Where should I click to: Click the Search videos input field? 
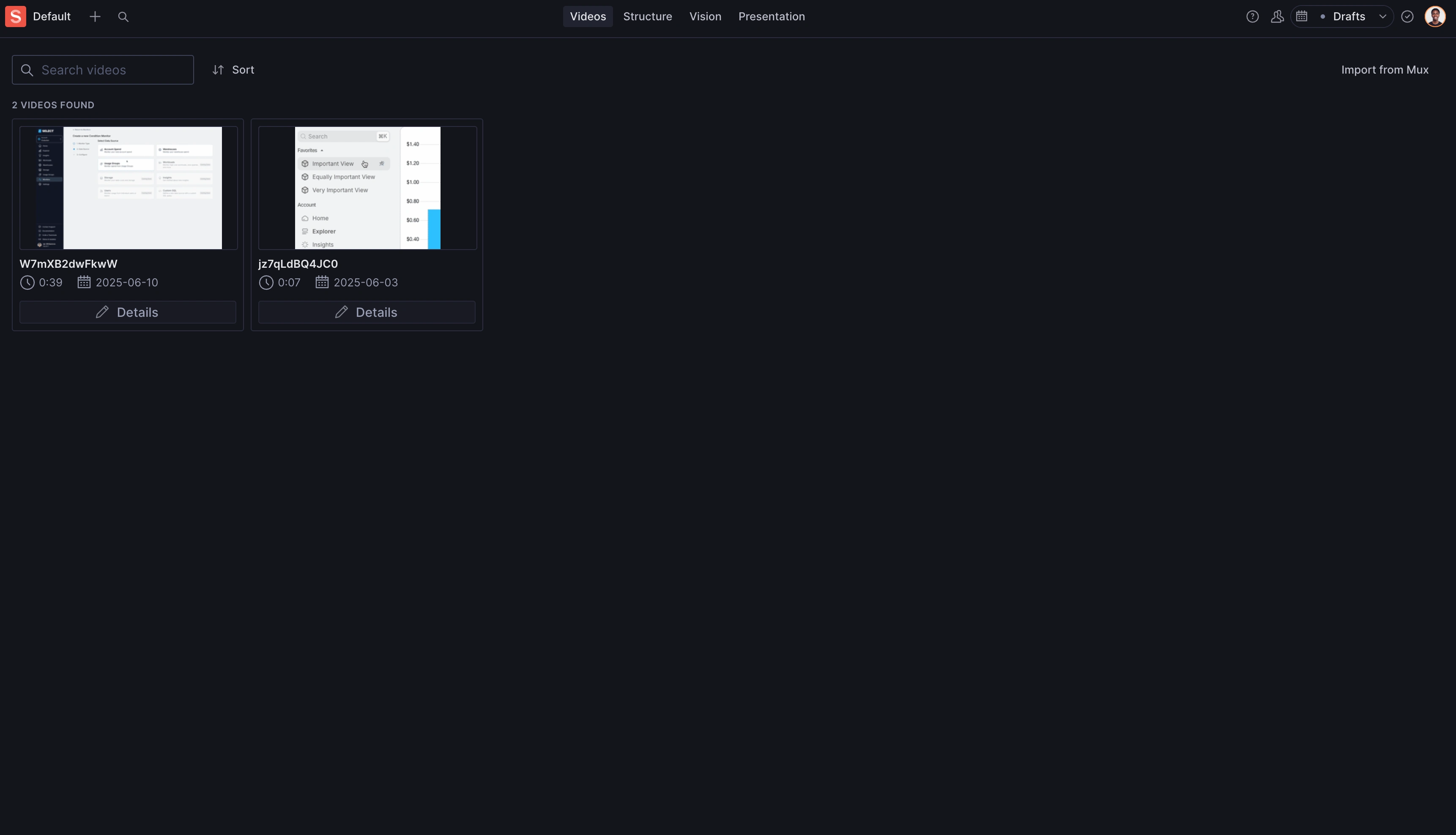click(103, 69)
